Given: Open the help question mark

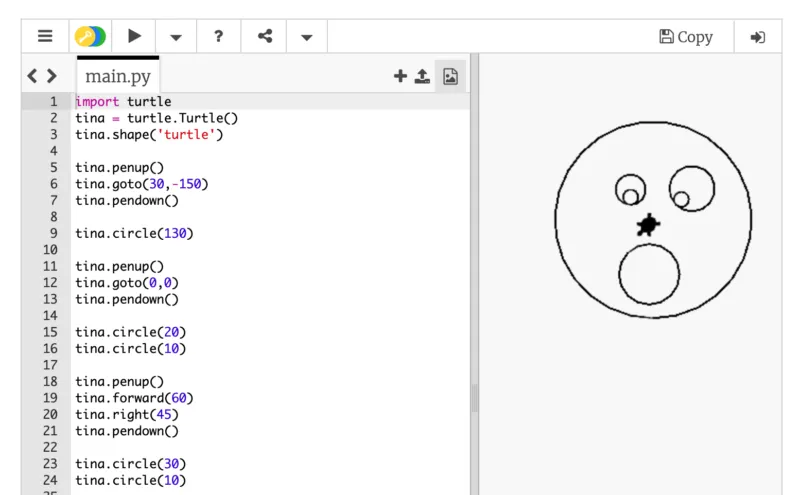Looking at the screenshot, I should coord(218,37).
